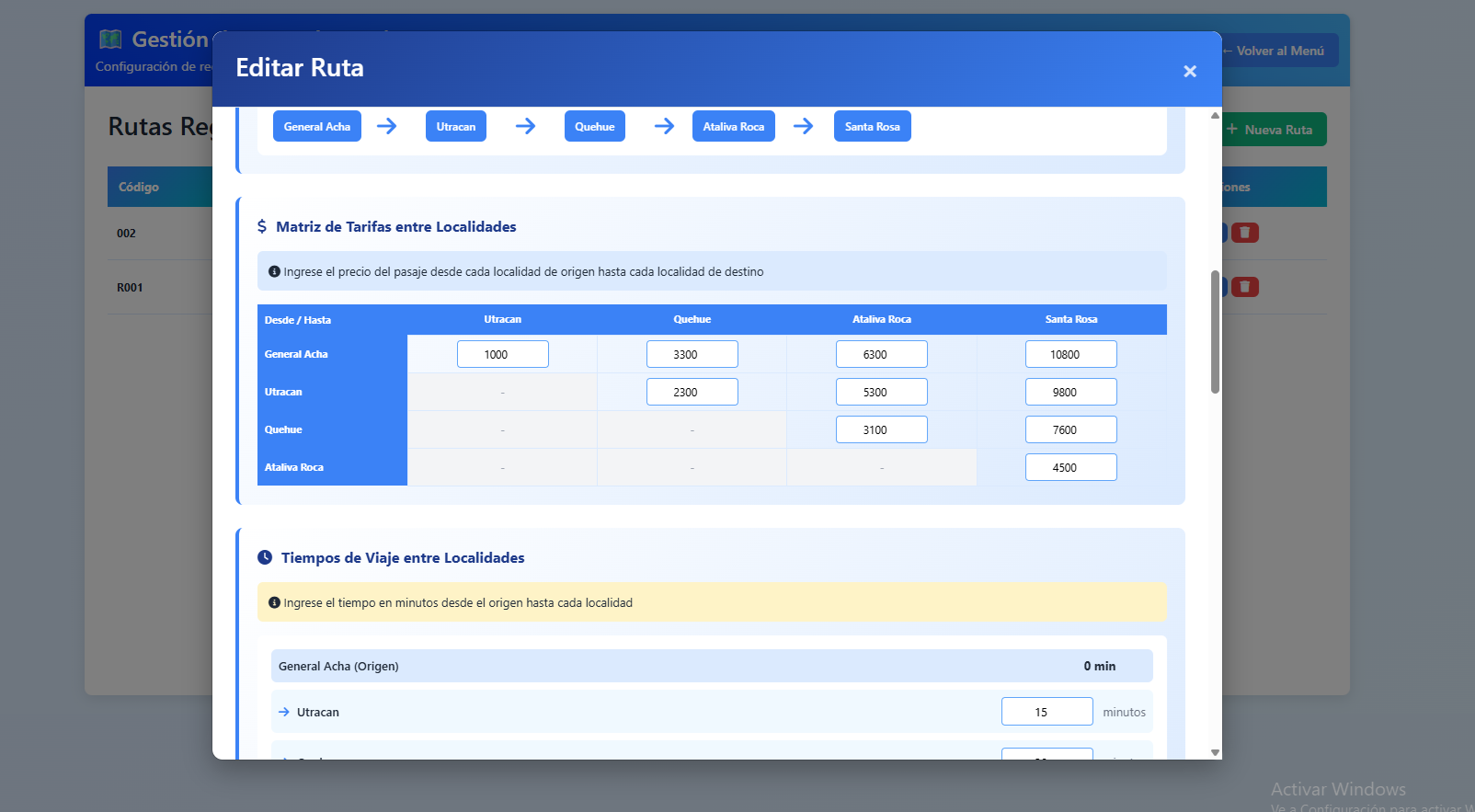Click the dollar sign icon in Matriz de Tarifas

(262, 226)
